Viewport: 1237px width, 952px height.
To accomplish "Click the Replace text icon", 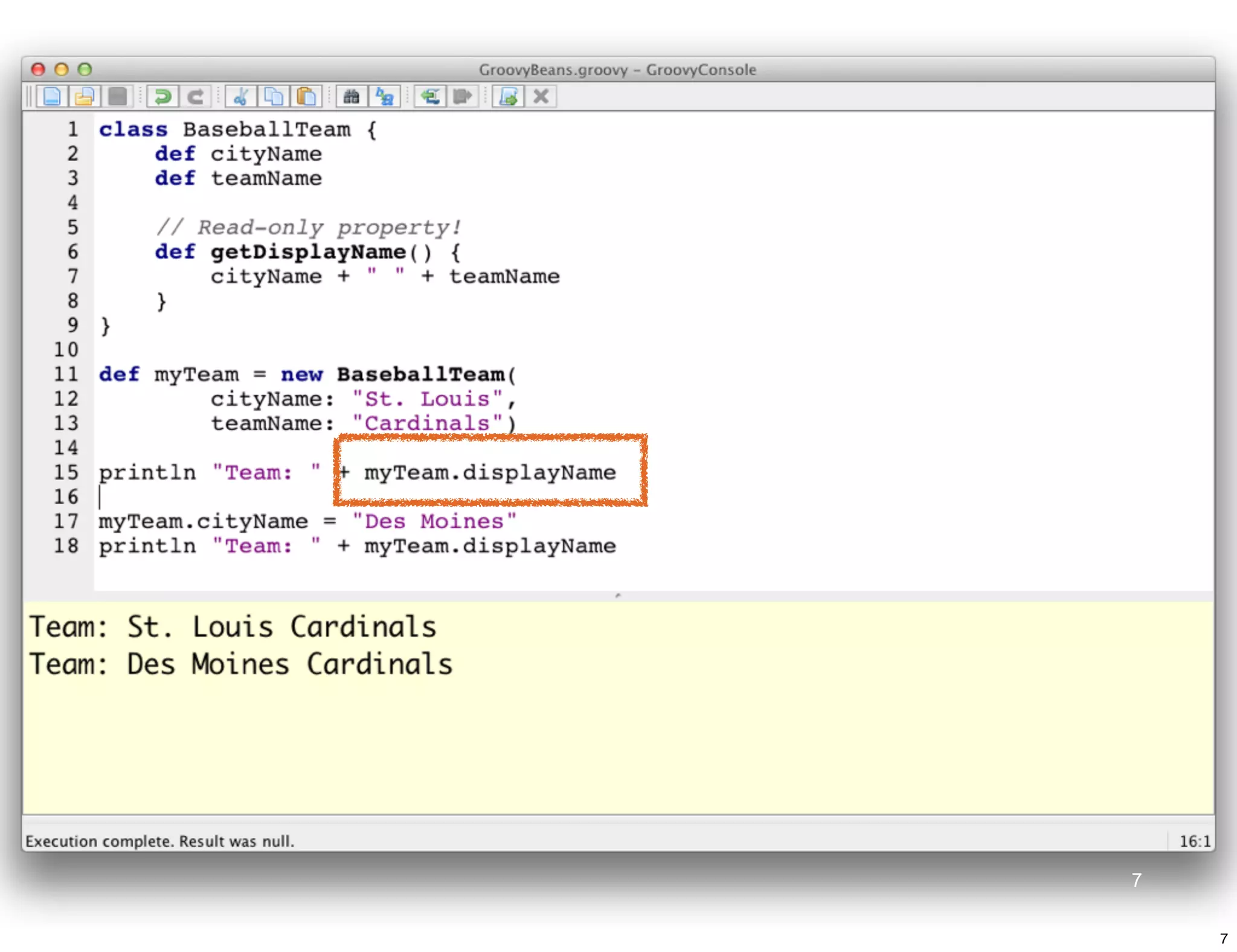I will coord(384,97).
